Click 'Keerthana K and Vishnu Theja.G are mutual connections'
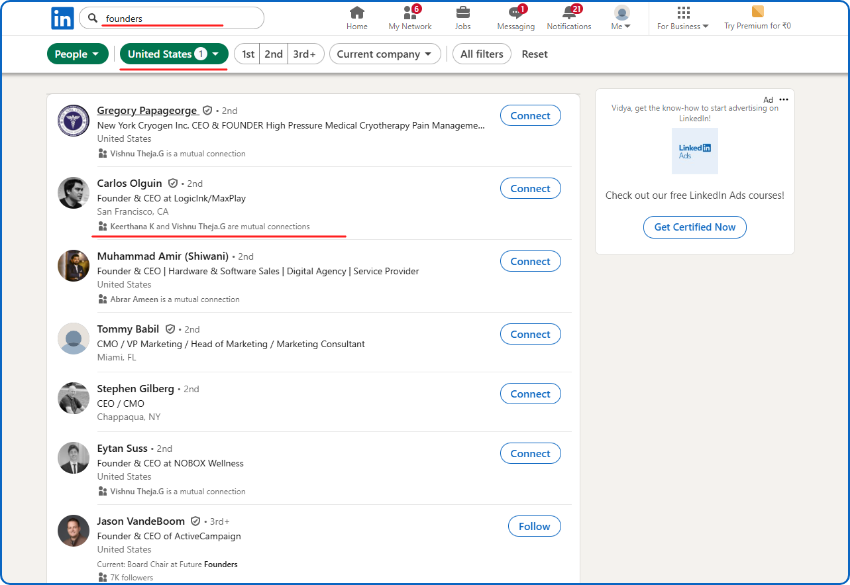This screenshot has height=585, width=850. 210,226
